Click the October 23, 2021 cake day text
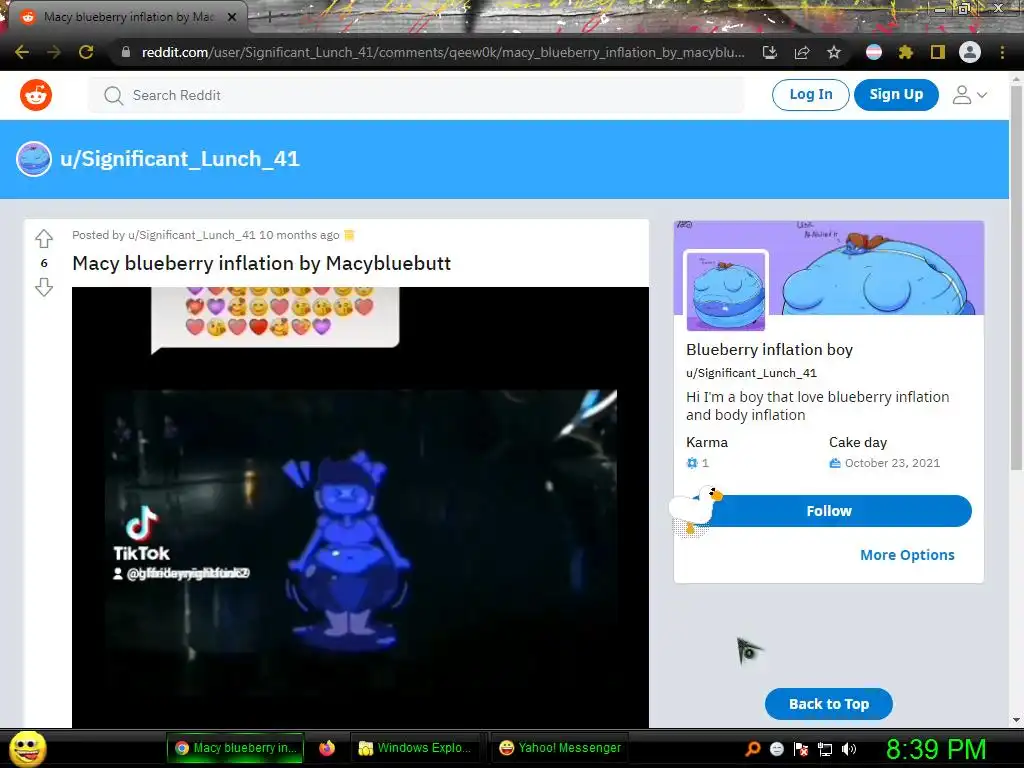 [892, 463]
